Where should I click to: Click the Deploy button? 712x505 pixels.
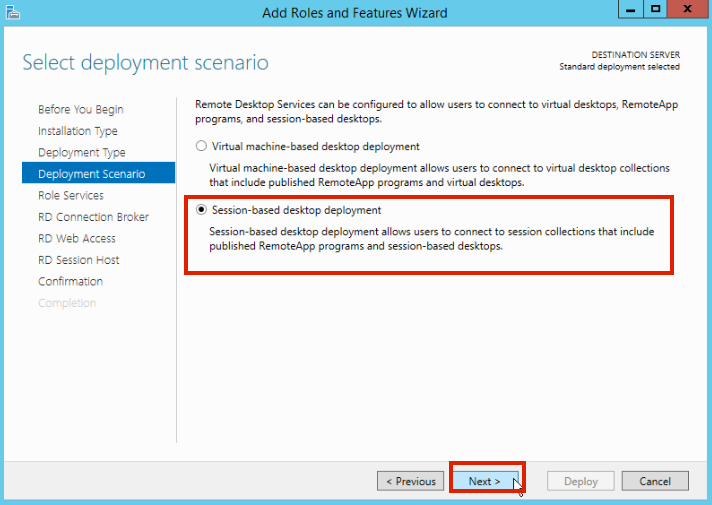(581, 481)
